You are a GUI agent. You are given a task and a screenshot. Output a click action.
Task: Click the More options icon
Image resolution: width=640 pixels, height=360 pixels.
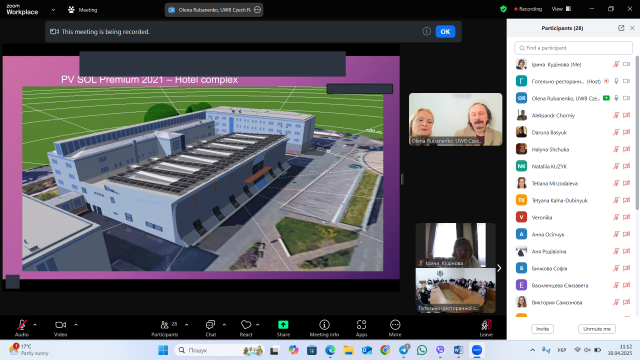(395, 325)
